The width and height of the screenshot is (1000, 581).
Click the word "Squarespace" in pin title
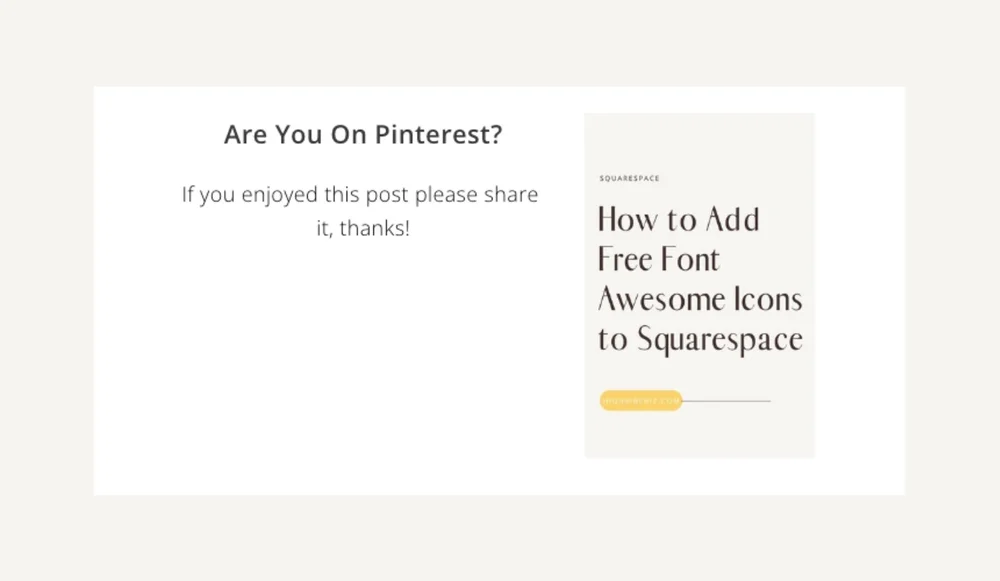719,340
